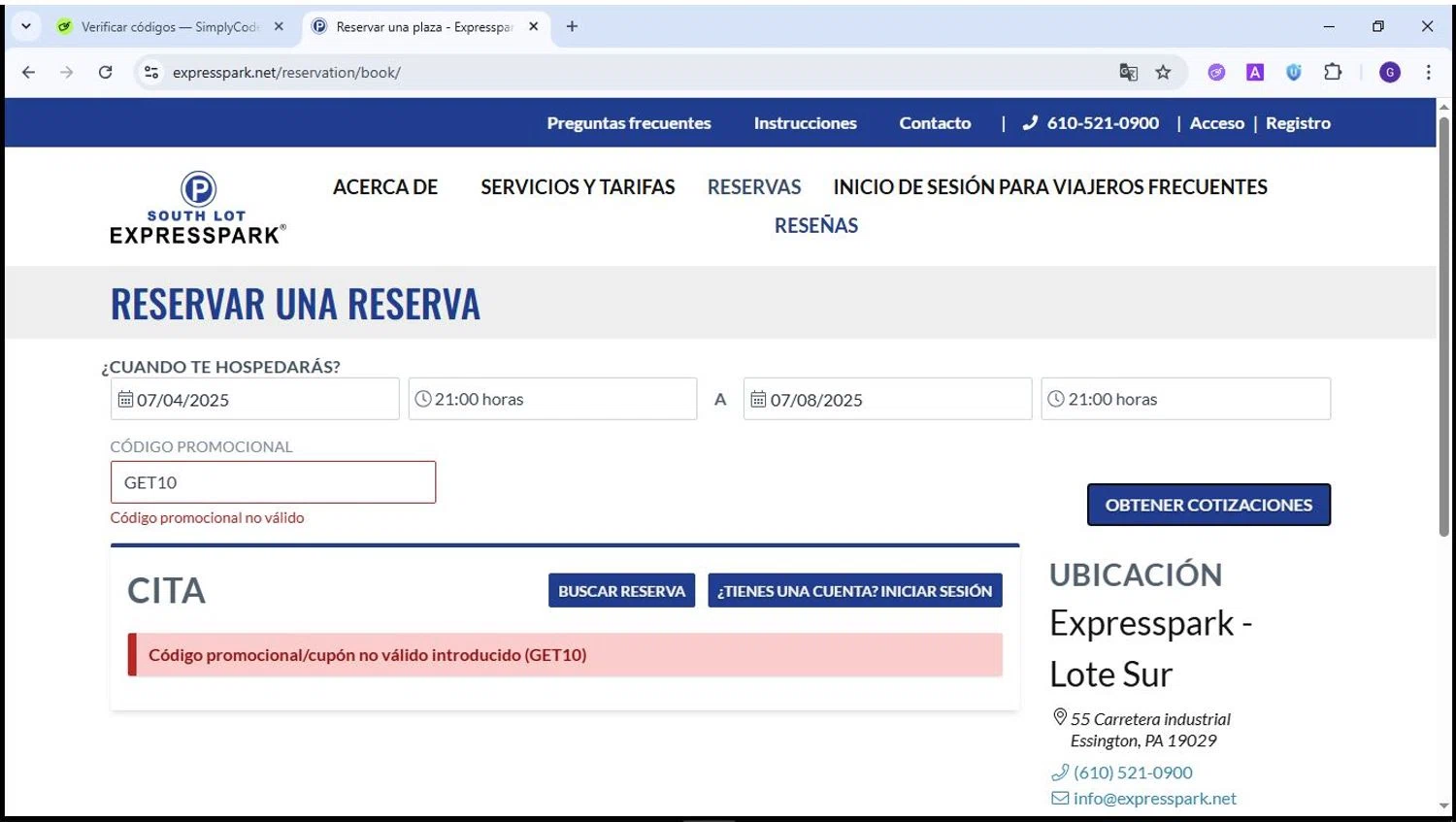Viewport: 1456px width, 822px height.
Task: Click the scrollbar down arrow
Action: click(x=1444, y=806)
